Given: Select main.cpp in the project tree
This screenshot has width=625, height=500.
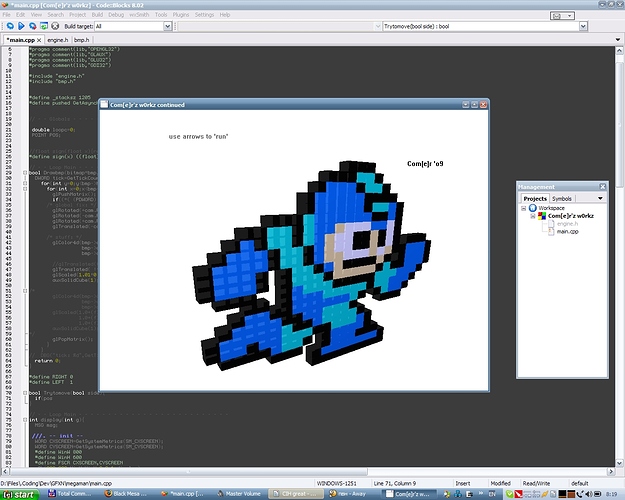Looking at the screenshot, I should point(568,232).
